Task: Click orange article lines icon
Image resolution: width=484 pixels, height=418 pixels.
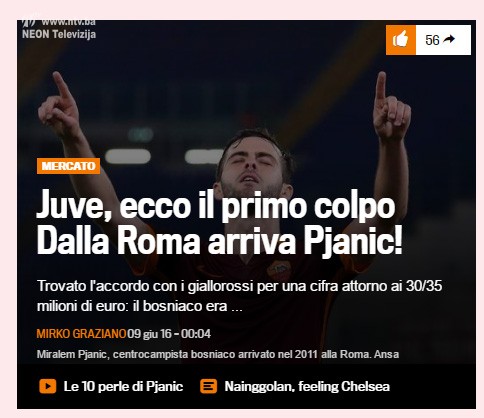Action: point(209,386)
